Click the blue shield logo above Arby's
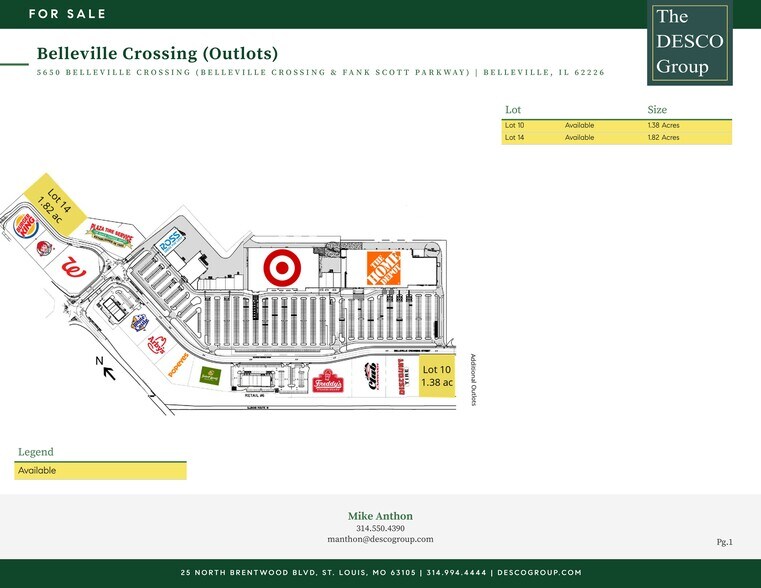761x588 pixels. pyautogui.click(x=139, y=322)
